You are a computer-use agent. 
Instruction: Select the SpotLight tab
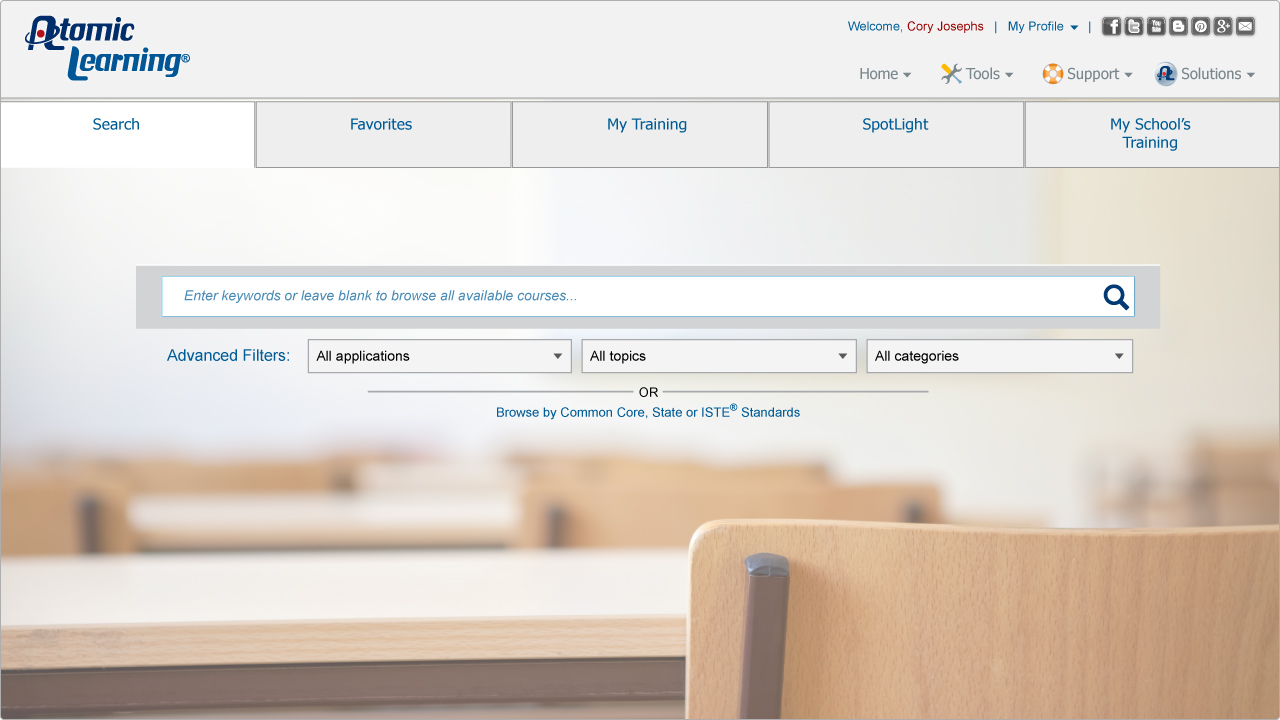[895, 125]
